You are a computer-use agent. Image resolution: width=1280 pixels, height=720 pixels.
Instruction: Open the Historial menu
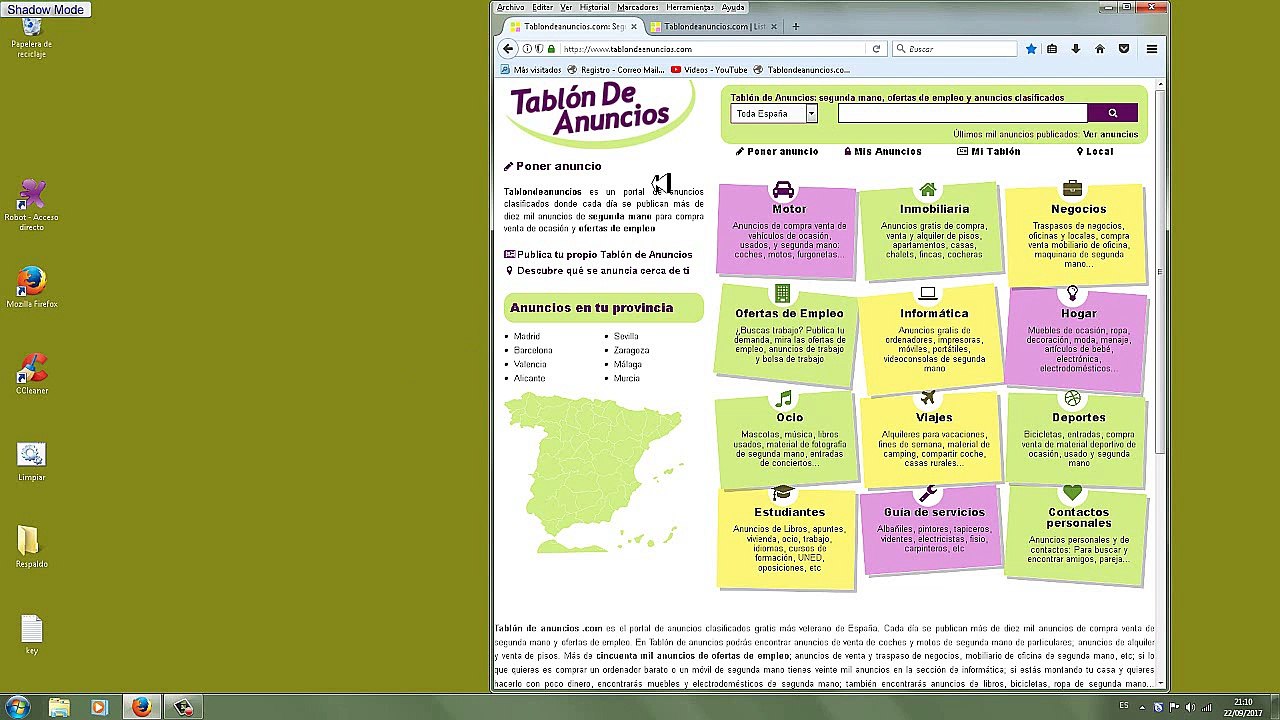pos(594,7)
